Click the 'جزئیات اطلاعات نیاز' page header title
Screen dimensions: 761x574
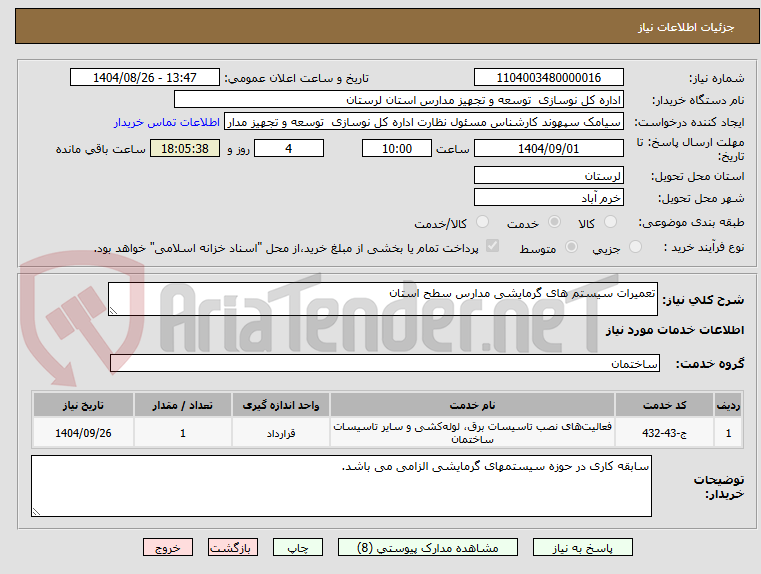pyautogui.click(x=685, y=27)
